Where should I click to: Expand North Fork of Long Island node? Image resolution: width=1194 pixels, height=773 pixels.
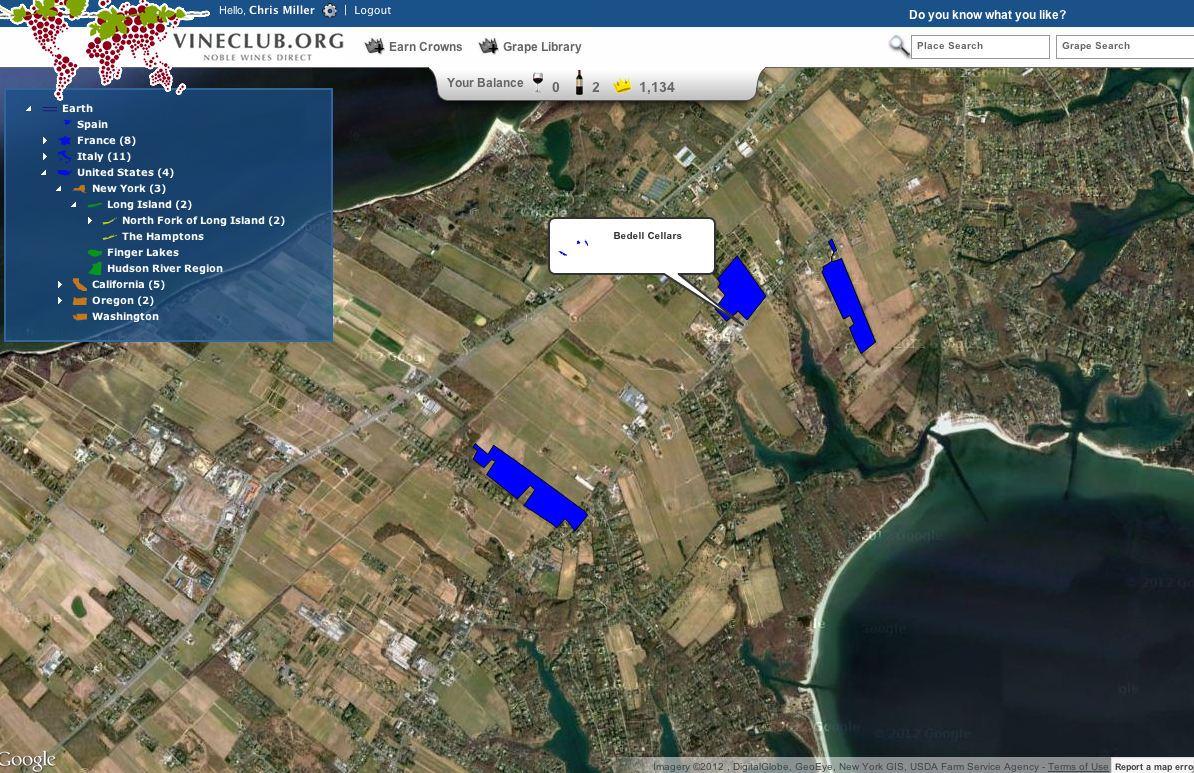(x=90, y=221)
